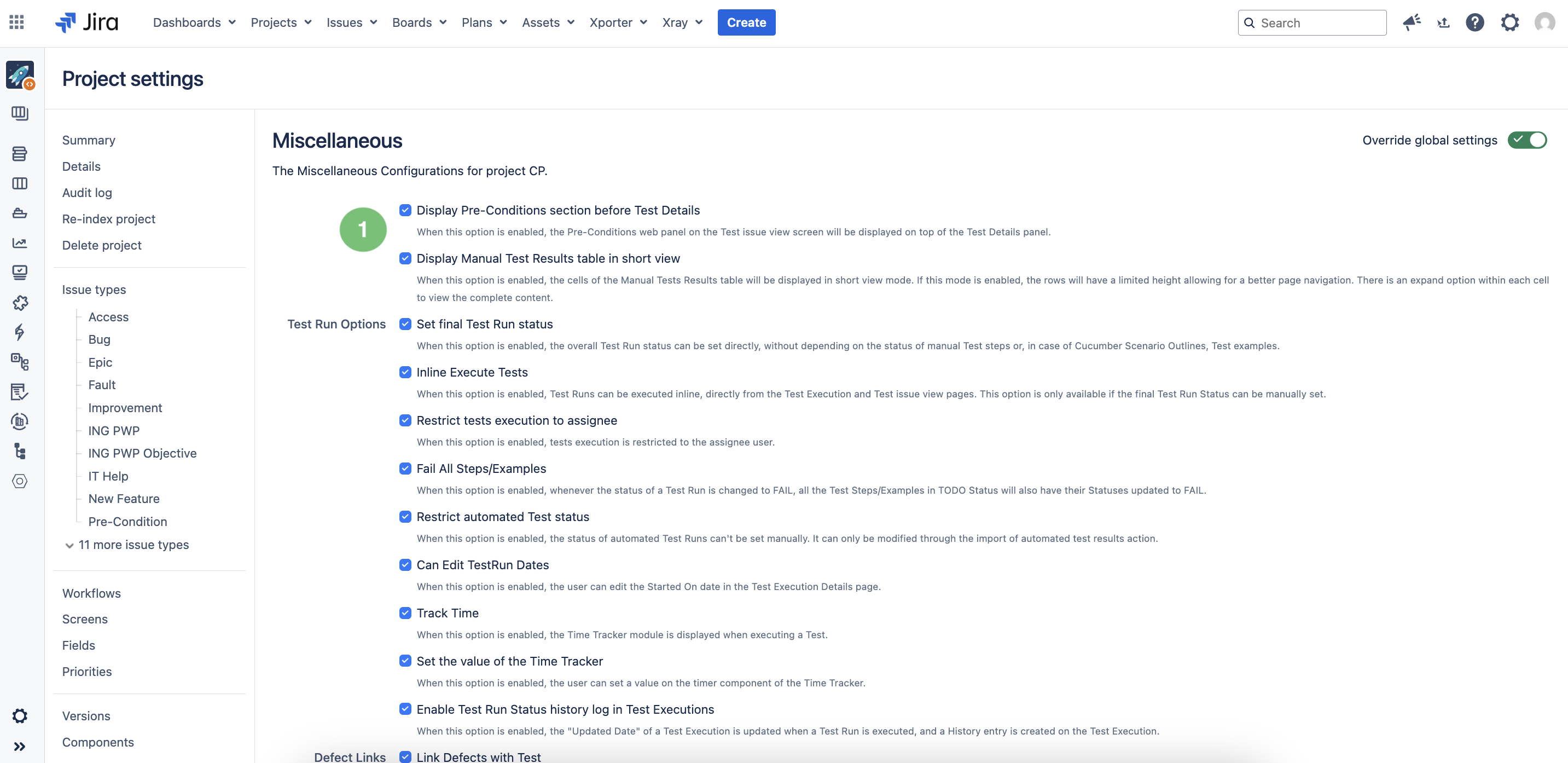Select the Bug issue type
This screenshot has width=1568, height=763.
click(x=99, y=339)
